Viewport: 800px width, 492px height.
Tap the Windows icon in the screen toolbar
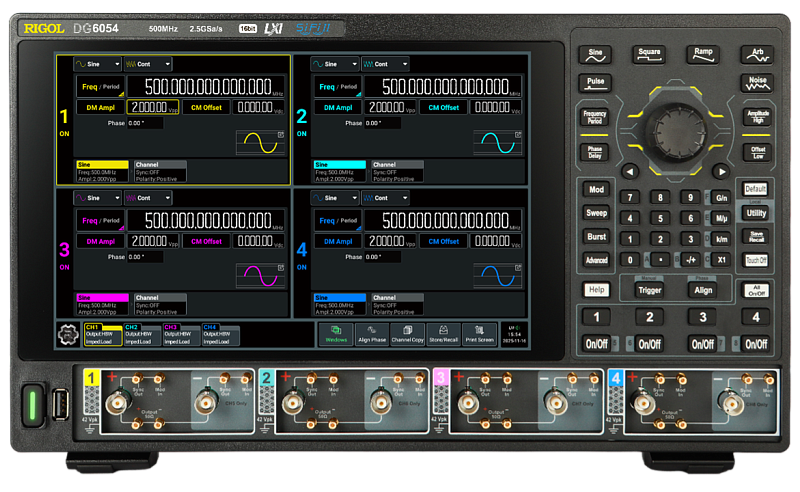pyautogui.click(x=336, y=335)
